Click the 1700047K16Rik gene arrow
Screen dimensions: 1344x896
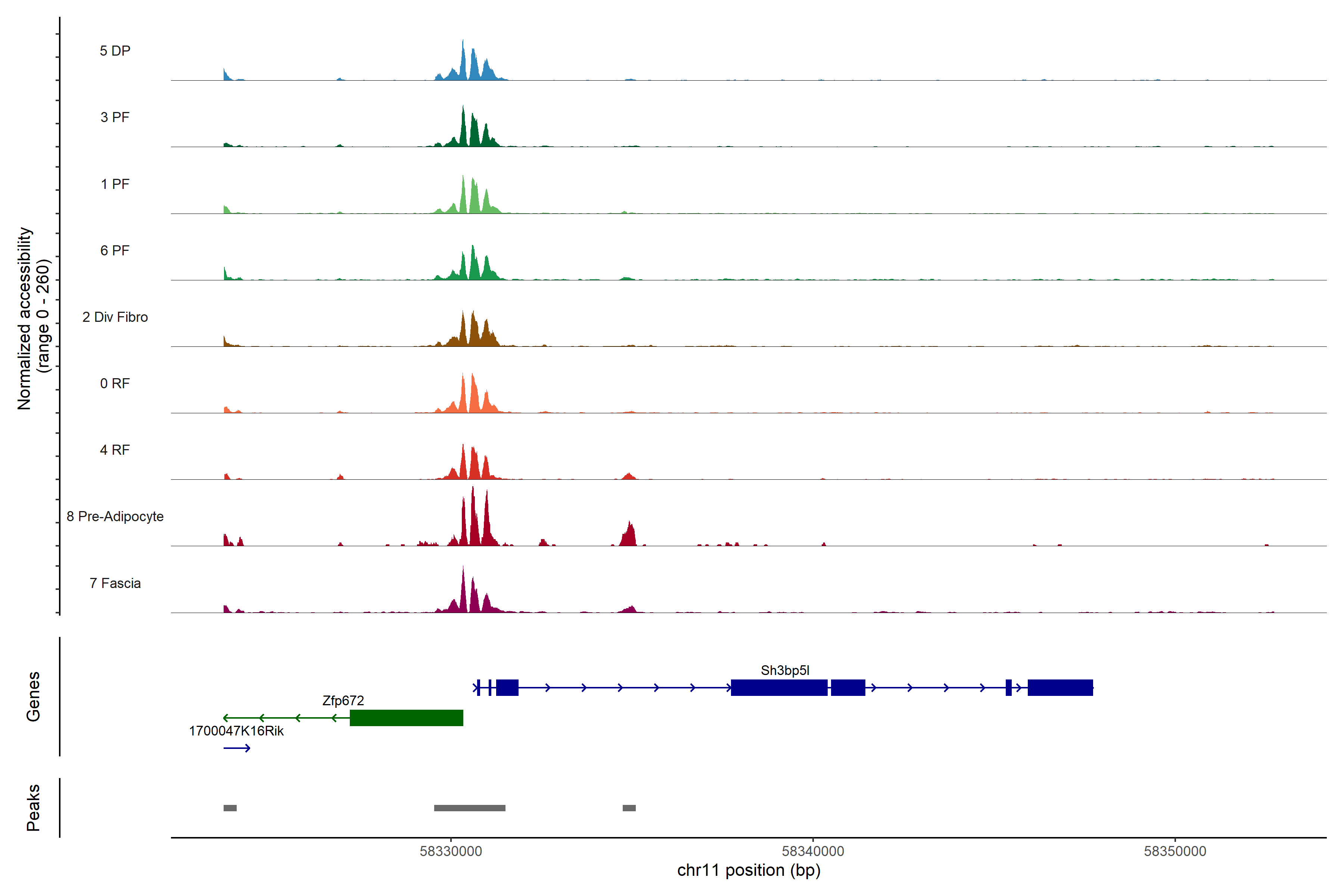(x=237, y=748)
